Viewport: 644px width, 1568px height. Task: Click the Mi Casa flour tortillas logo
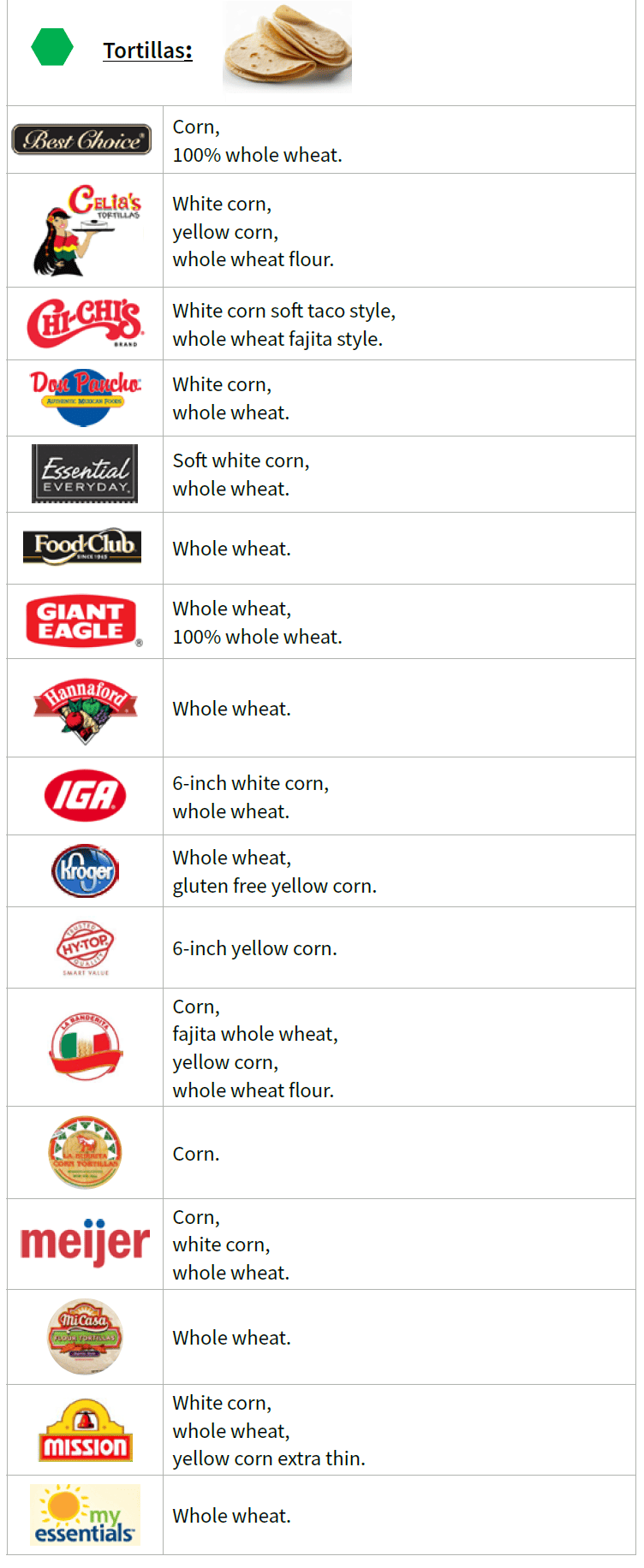pyautogui.click(x=85, y=1336)
